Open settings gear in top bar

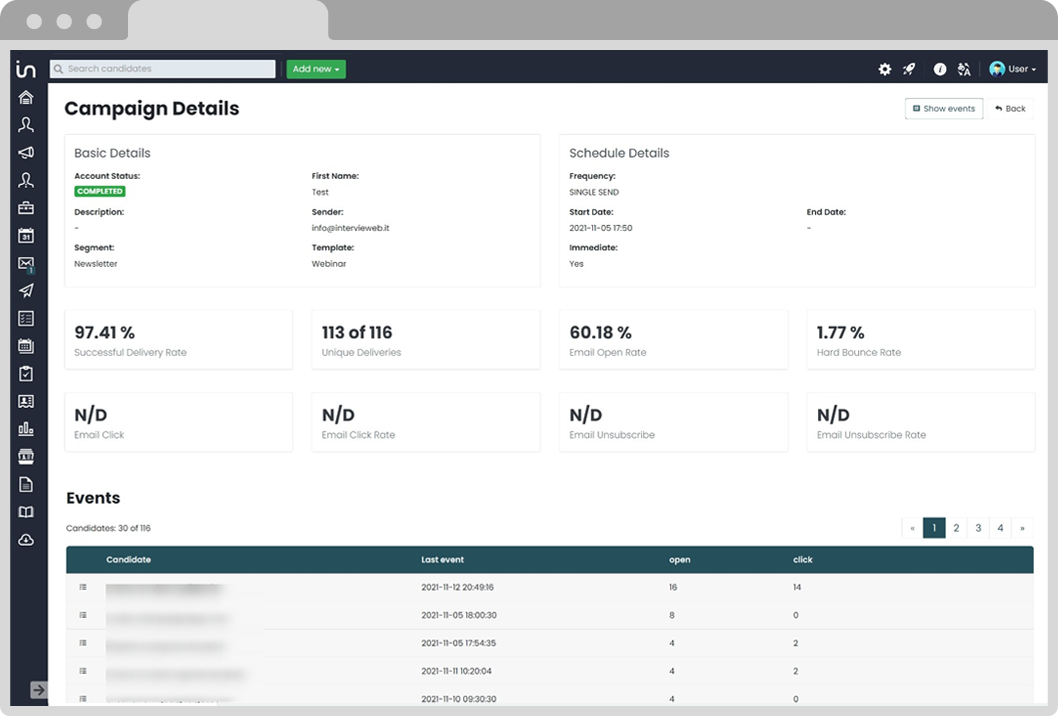pyautogui.click(x=885, y=69)
